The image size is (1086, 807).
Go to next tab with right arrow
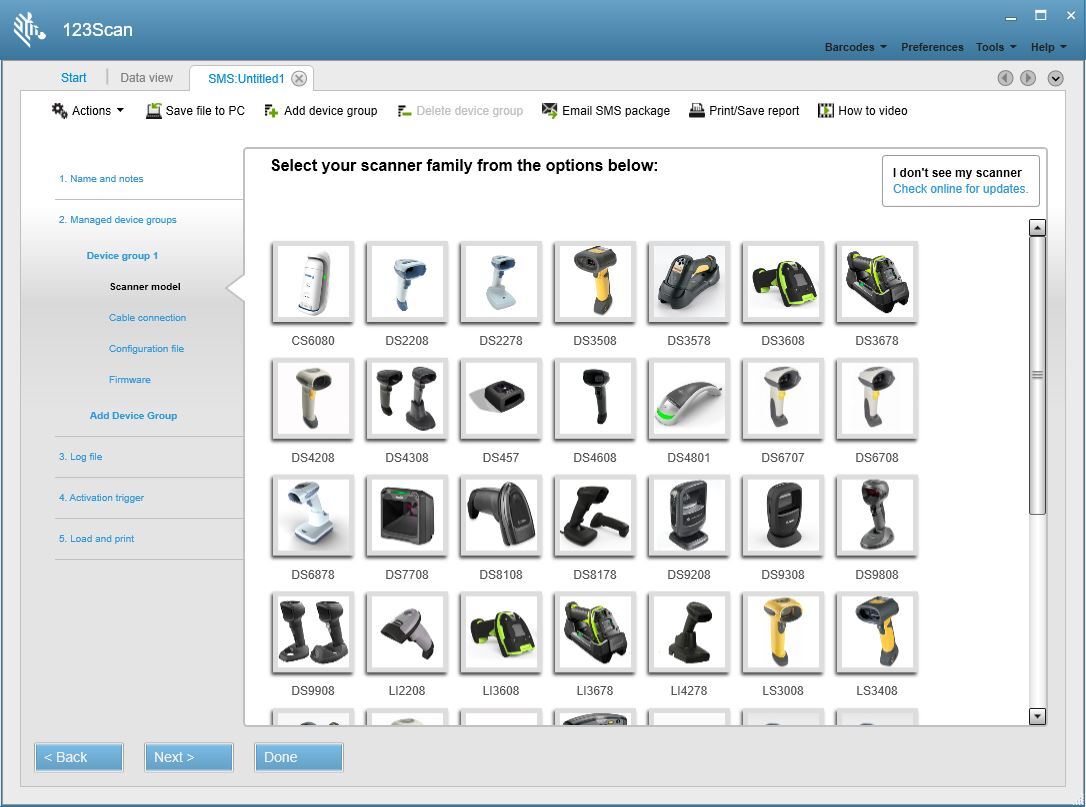[x=1027, y=78]
